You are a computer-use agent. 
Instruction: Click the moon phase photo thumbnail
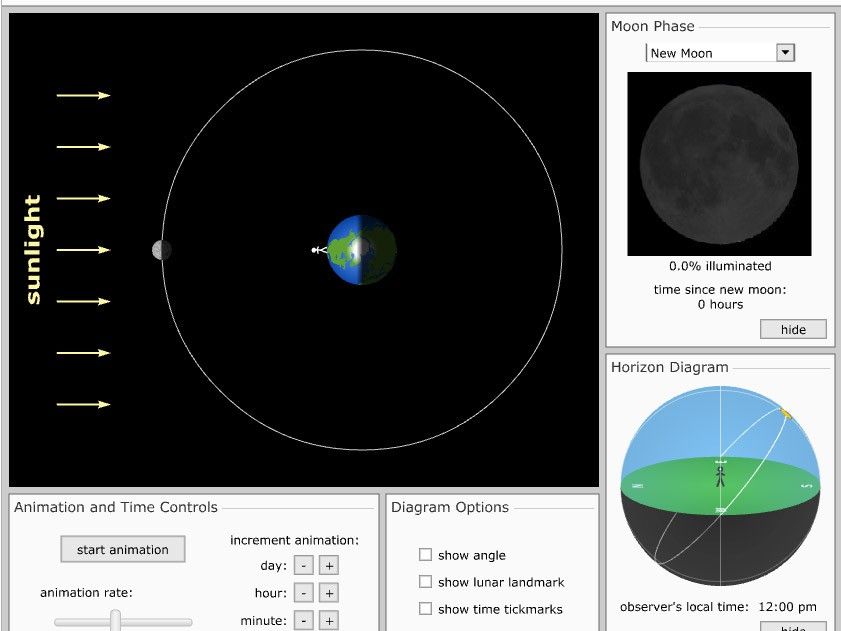click(x=718, y=163)
